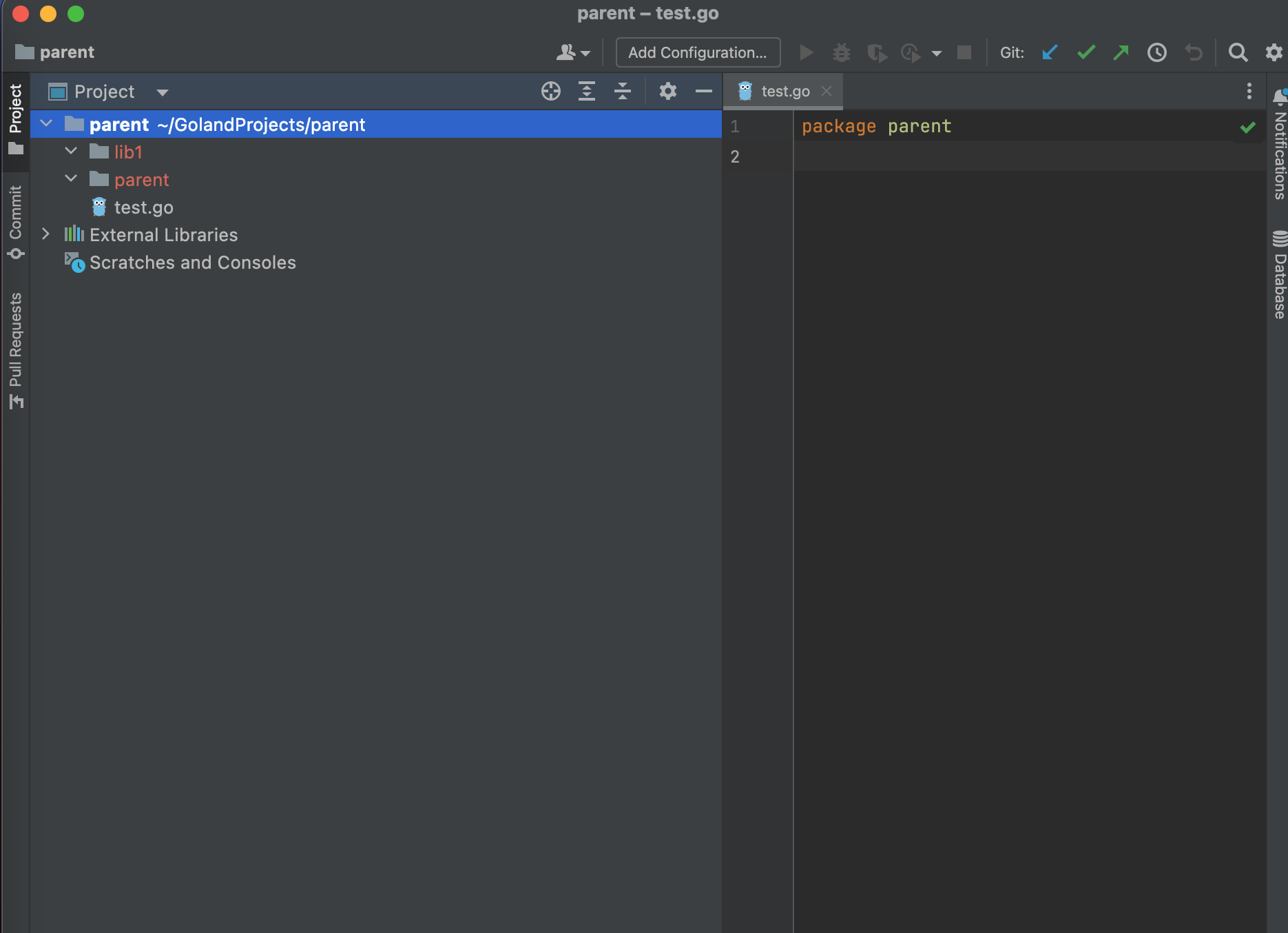
Task: Click Select Opened File target icon
Action: point(551,91)
